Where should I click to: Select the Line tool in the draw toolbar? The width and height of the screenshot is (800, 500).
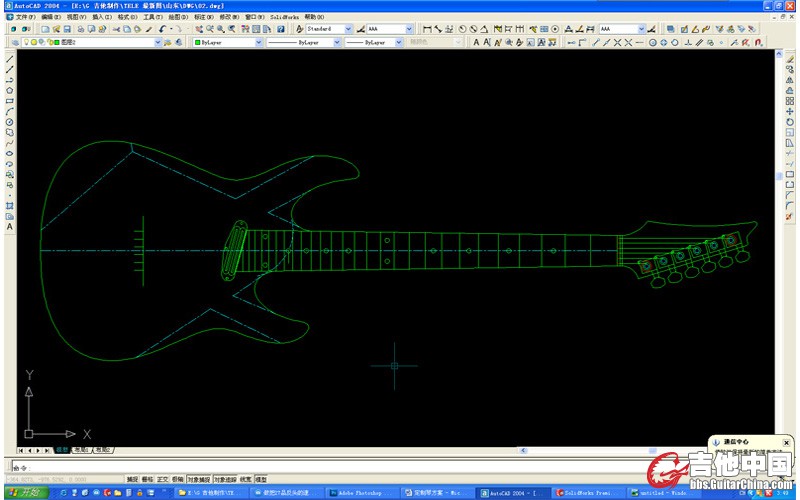coord(10,59)
